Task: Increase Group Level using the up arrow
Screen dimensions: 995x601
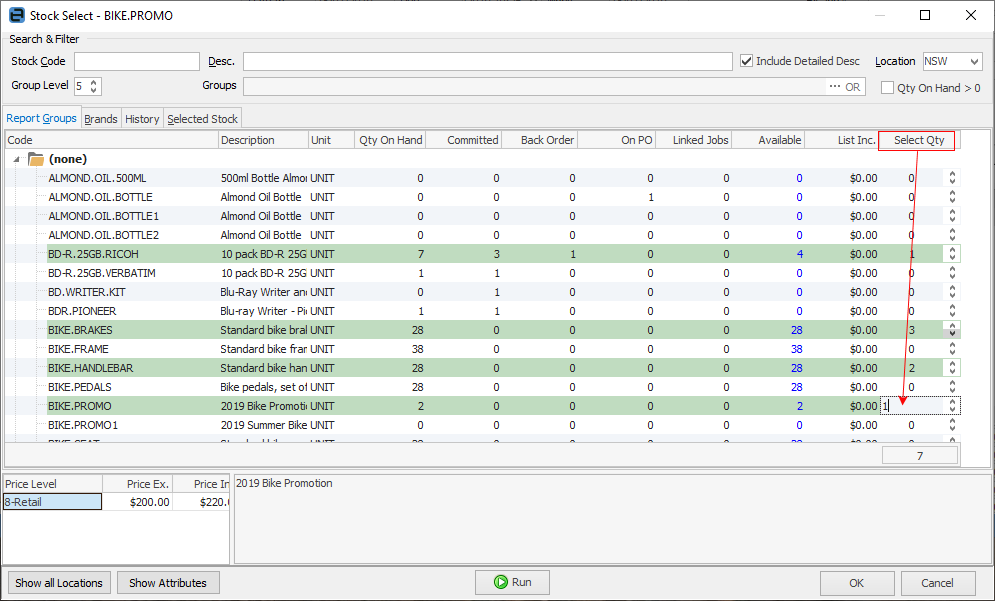Action: pyautogui.click(x=95, y=82)
